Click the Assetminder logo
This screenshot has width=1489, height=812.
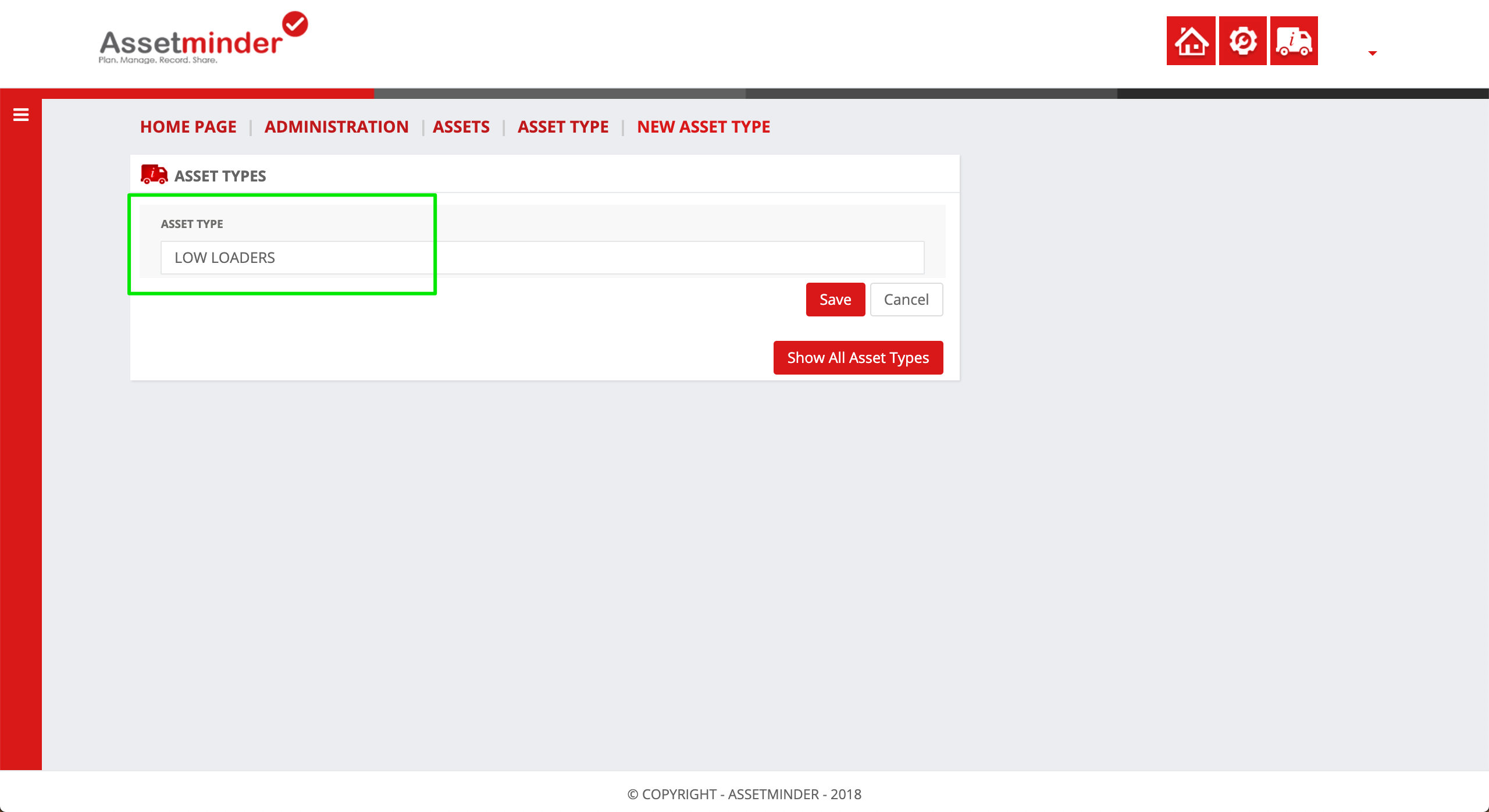203,38
